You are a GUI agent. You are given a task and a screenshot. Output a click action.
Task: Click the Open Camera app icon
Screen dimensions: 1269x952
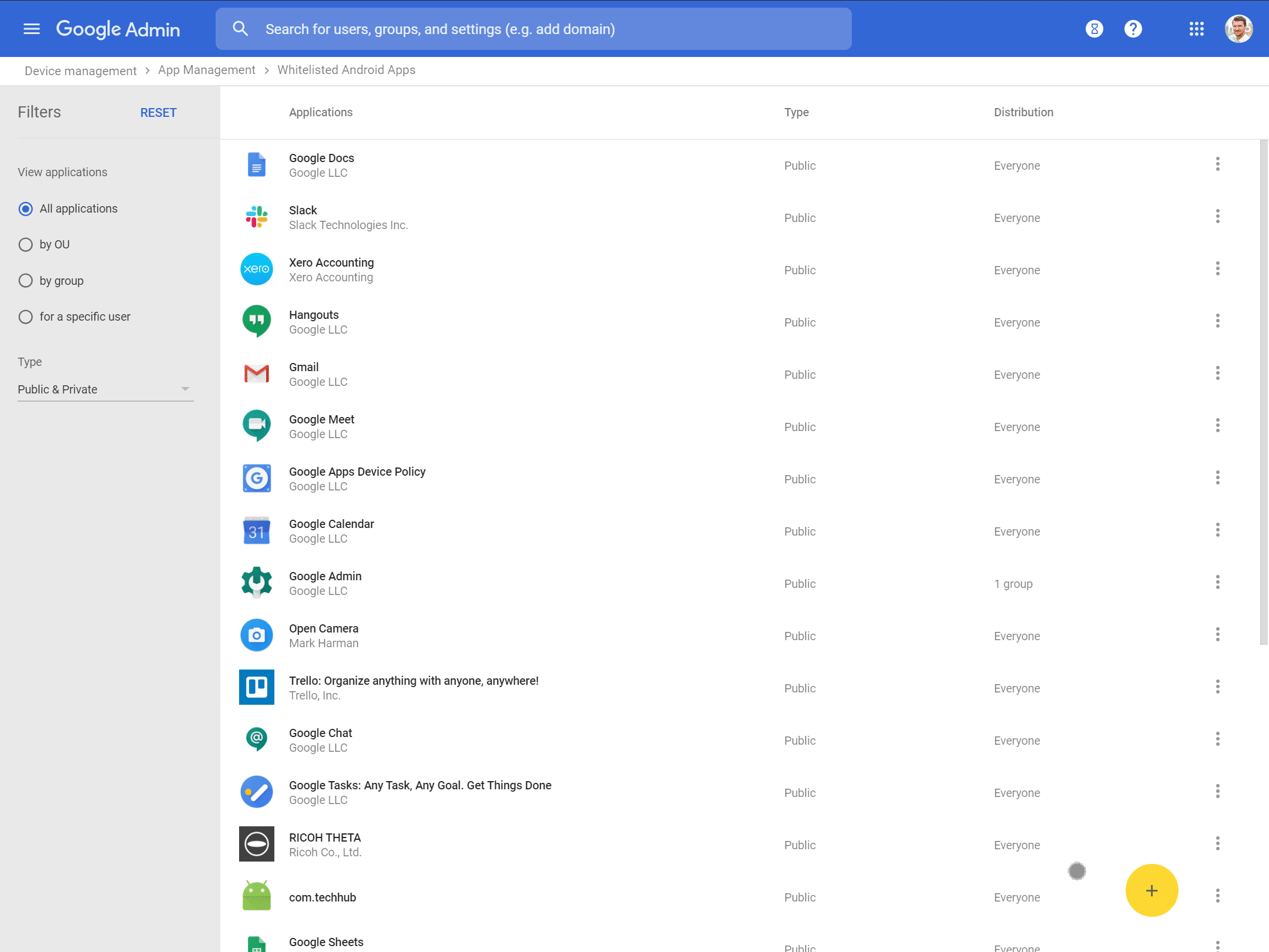(257, 635)
